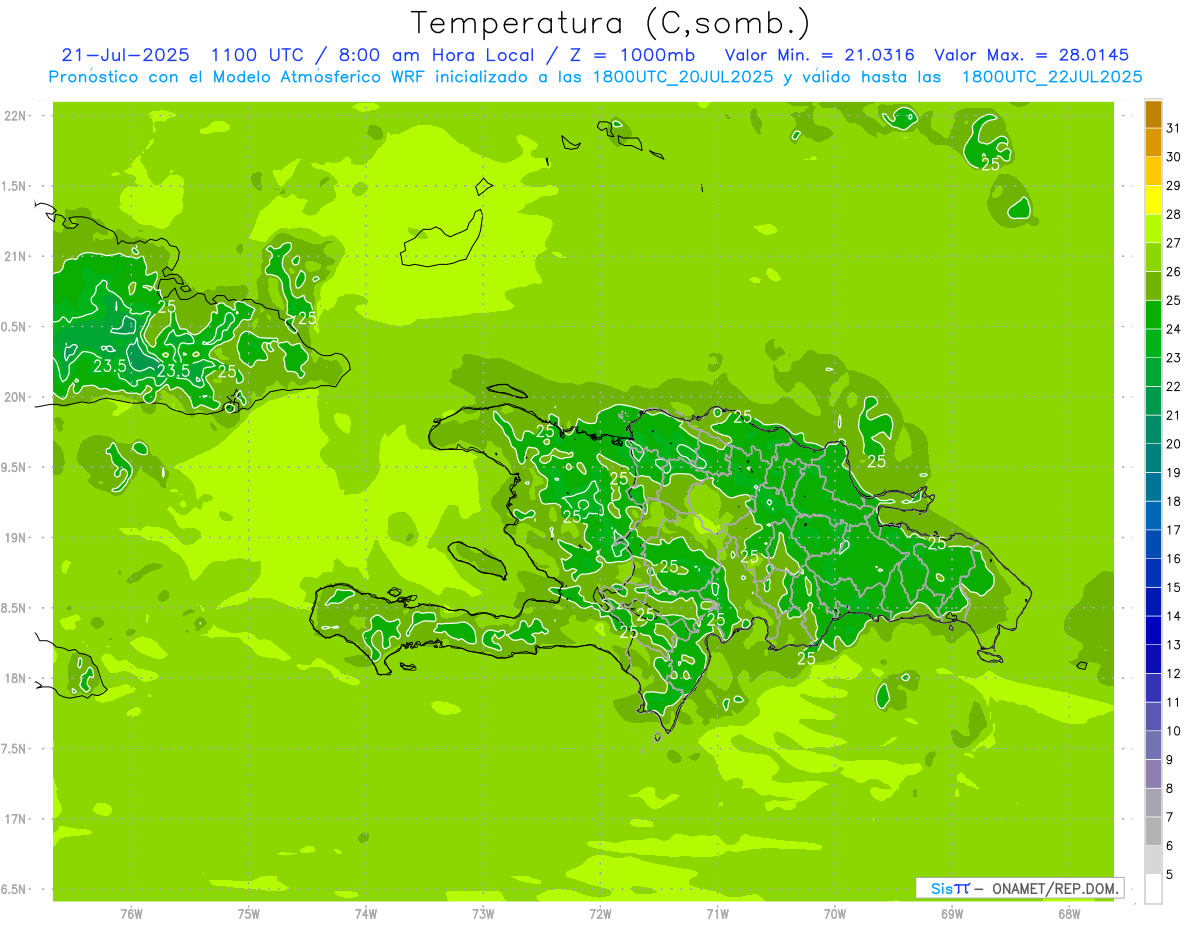Select the "Valor Max. = 28.0145" value
This screenshot has width=1200, height=927.
coord(1031,55)
